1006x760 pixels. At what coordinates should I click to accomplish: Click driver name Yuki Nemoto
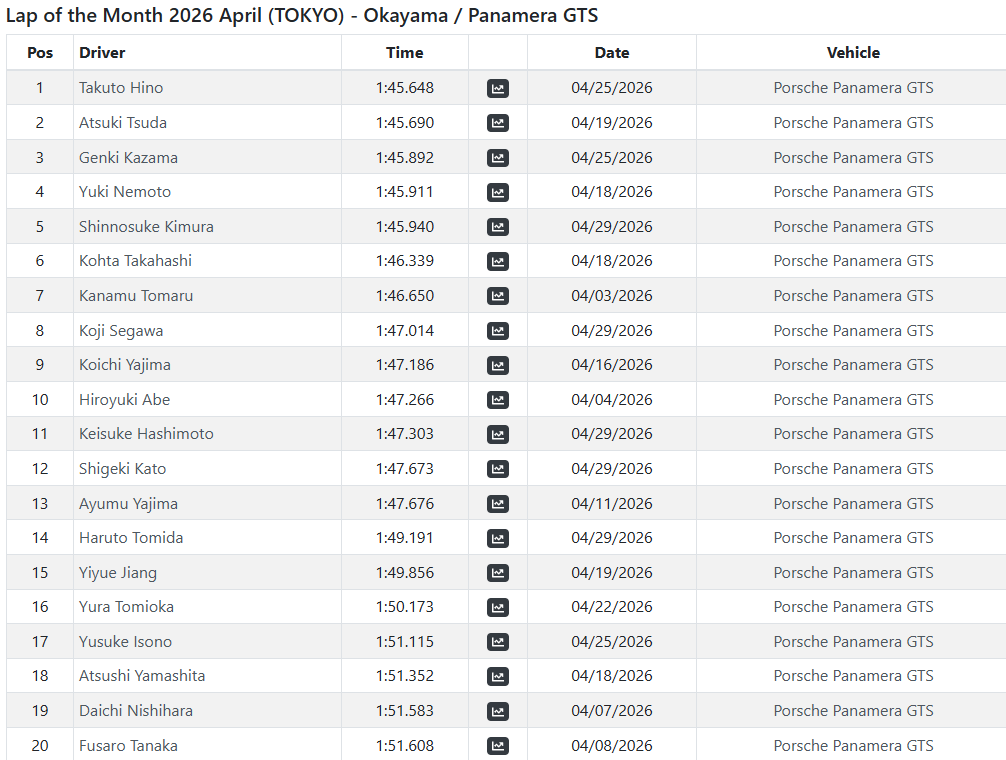[125, 192]
